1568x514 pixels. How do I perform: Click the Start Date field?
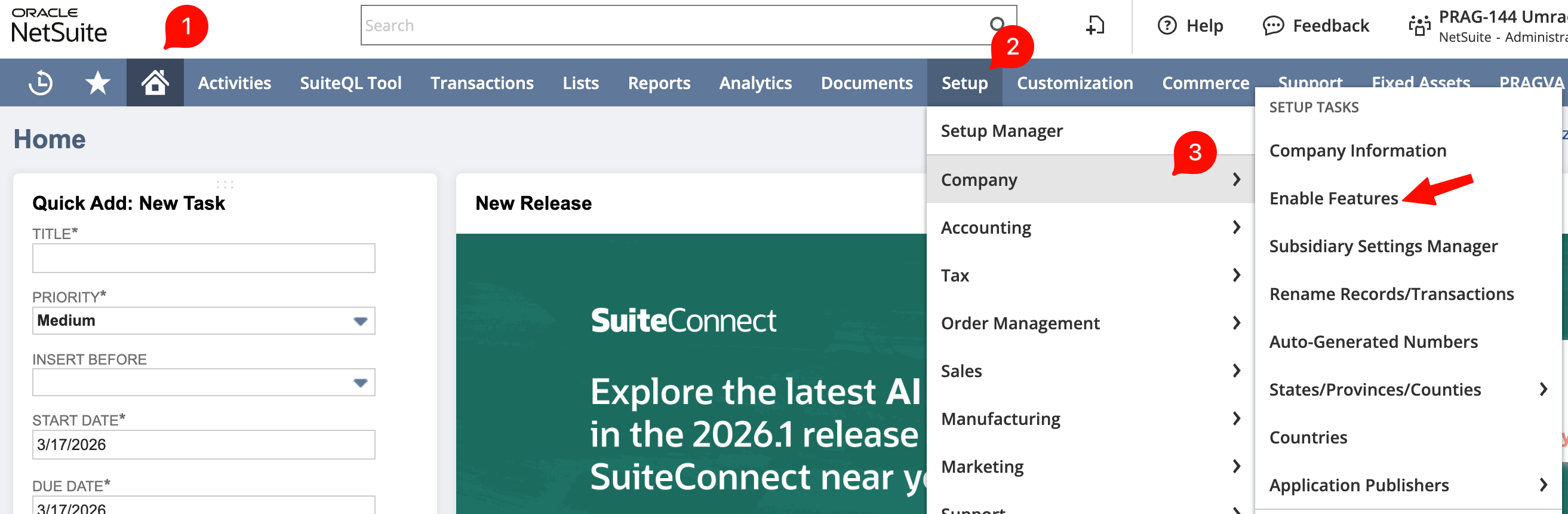pos(203,445)
